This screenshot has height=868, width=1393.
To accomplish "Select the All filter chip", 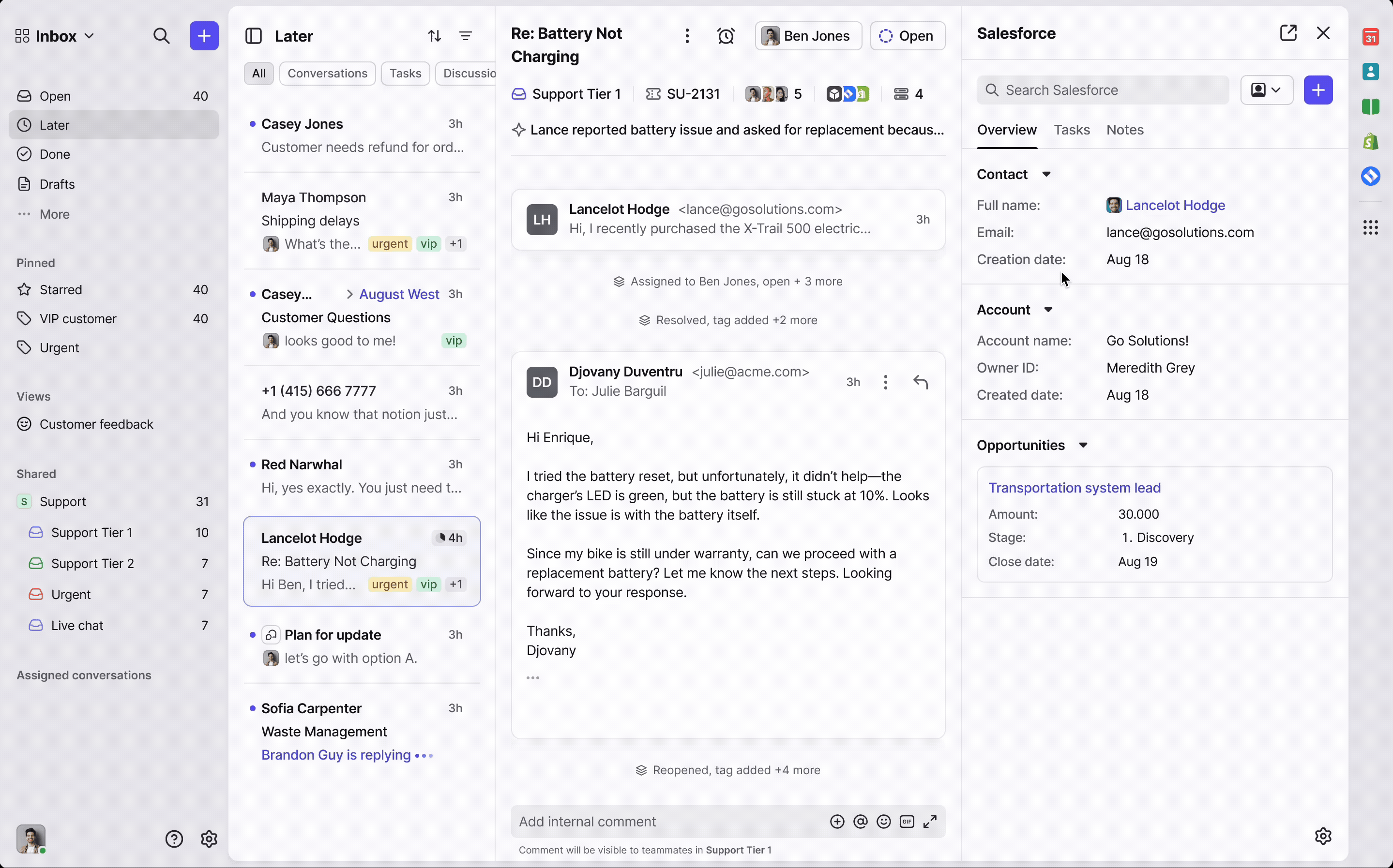I will (x=258, y=74).
